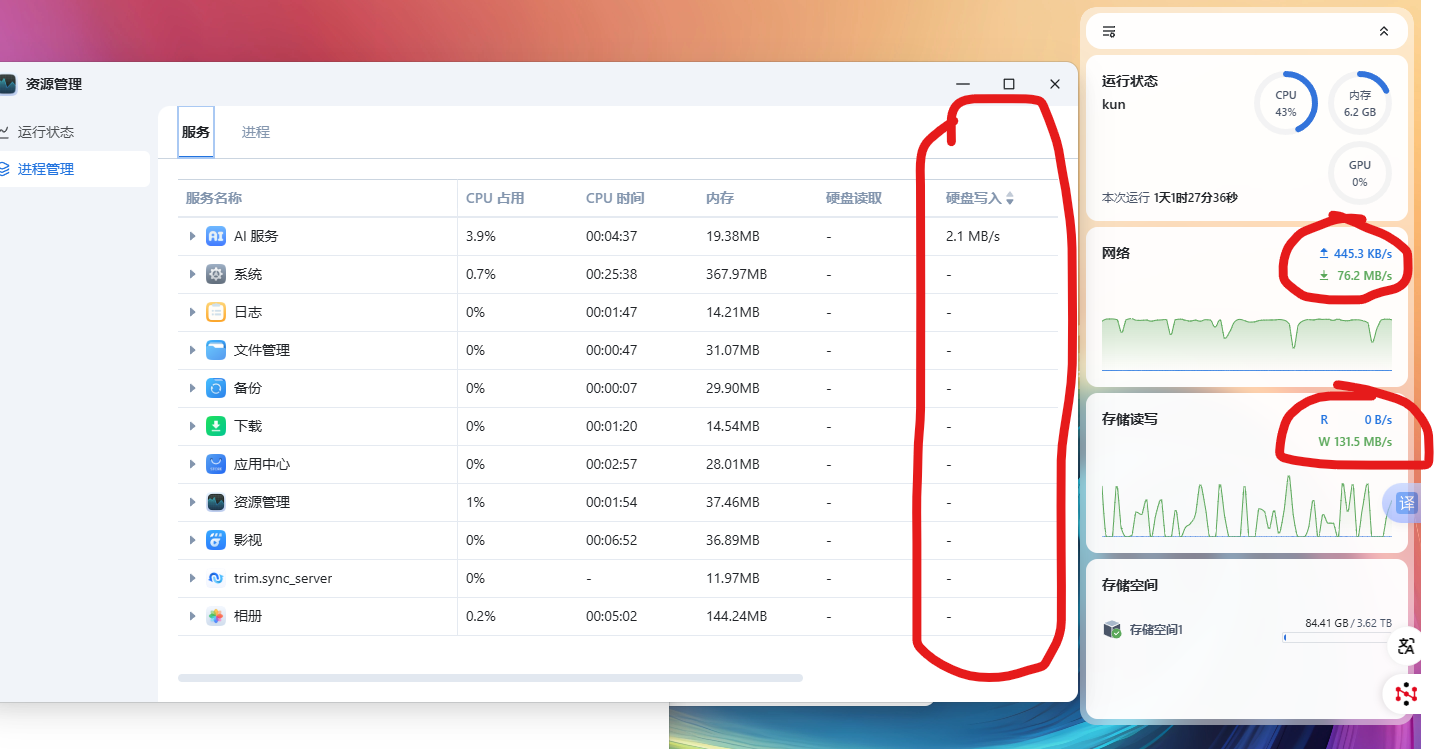Click the 00:25:38 CPU time cell

611,274
